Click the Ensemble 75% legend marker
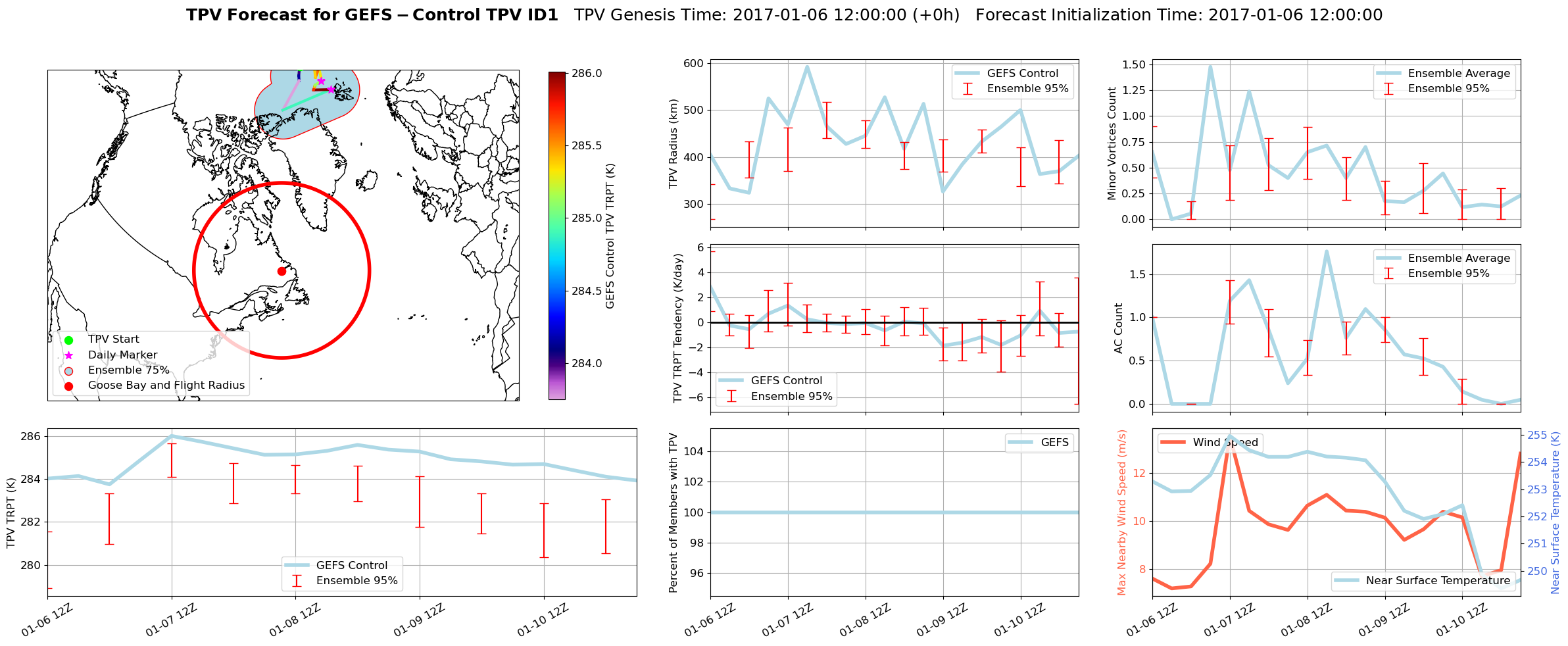This screenshot has height=646, width=1568. pyautogui.click(x=68, y=371)
